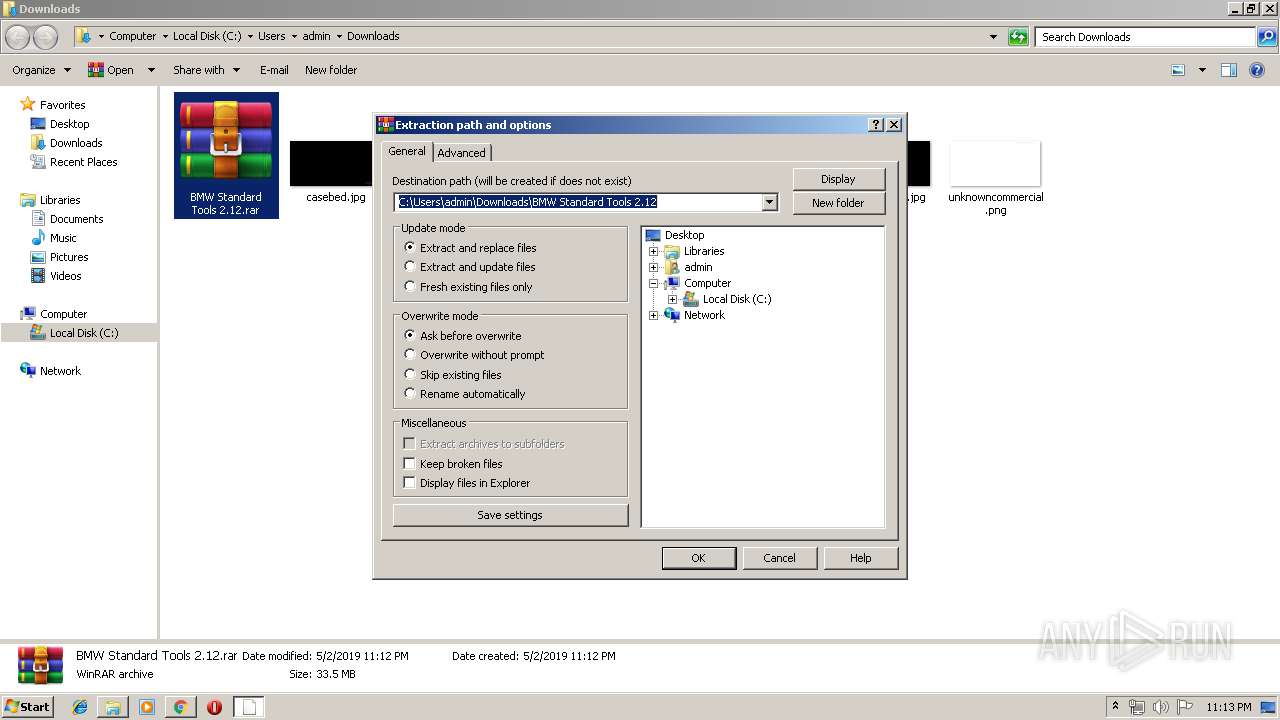Viewport: 1280px width, 720px height.
Task: Open Chrome from taskbar
Action: (180, 707)
